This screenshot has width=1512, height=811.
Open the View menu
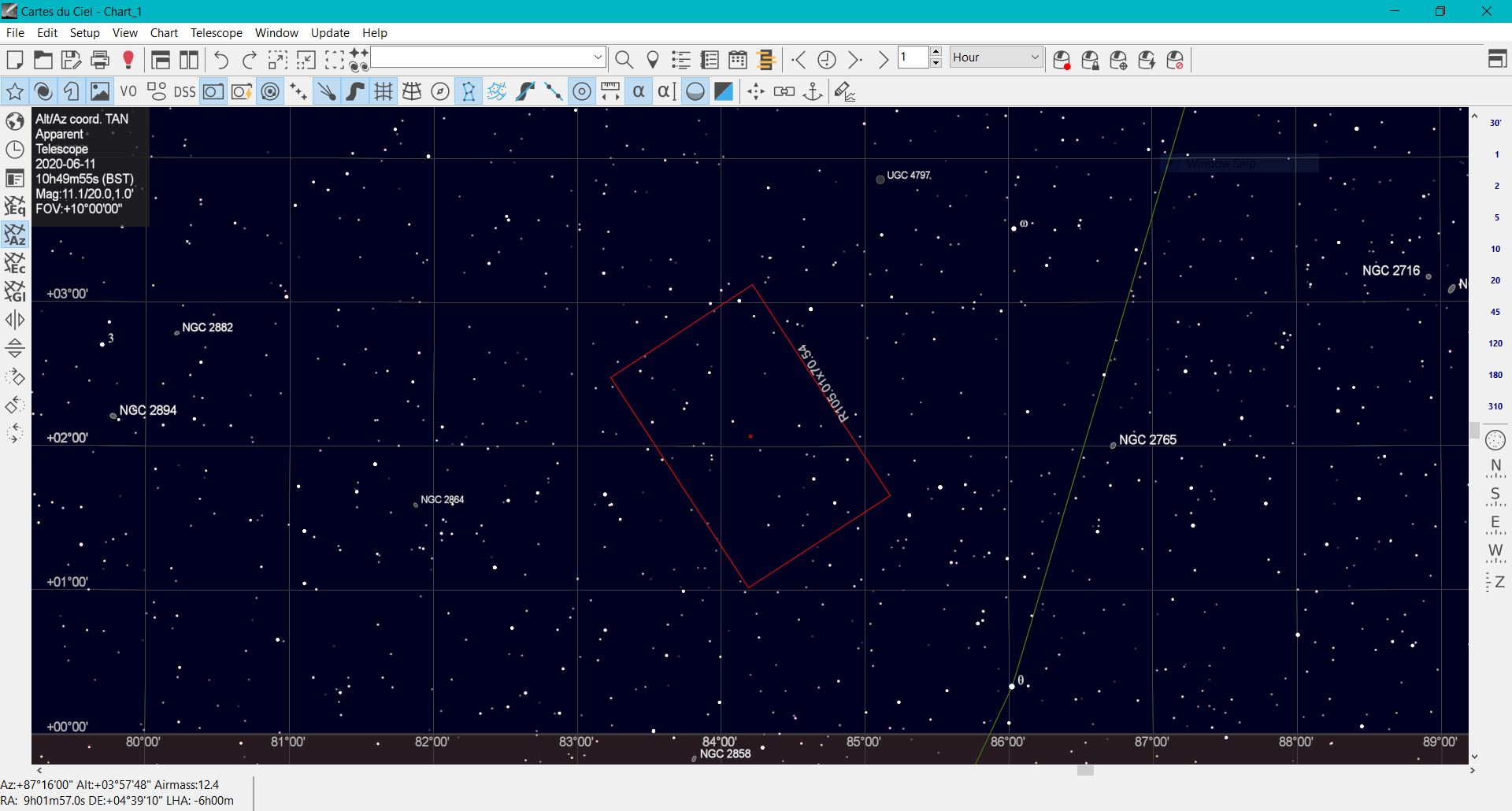point(124,33)
